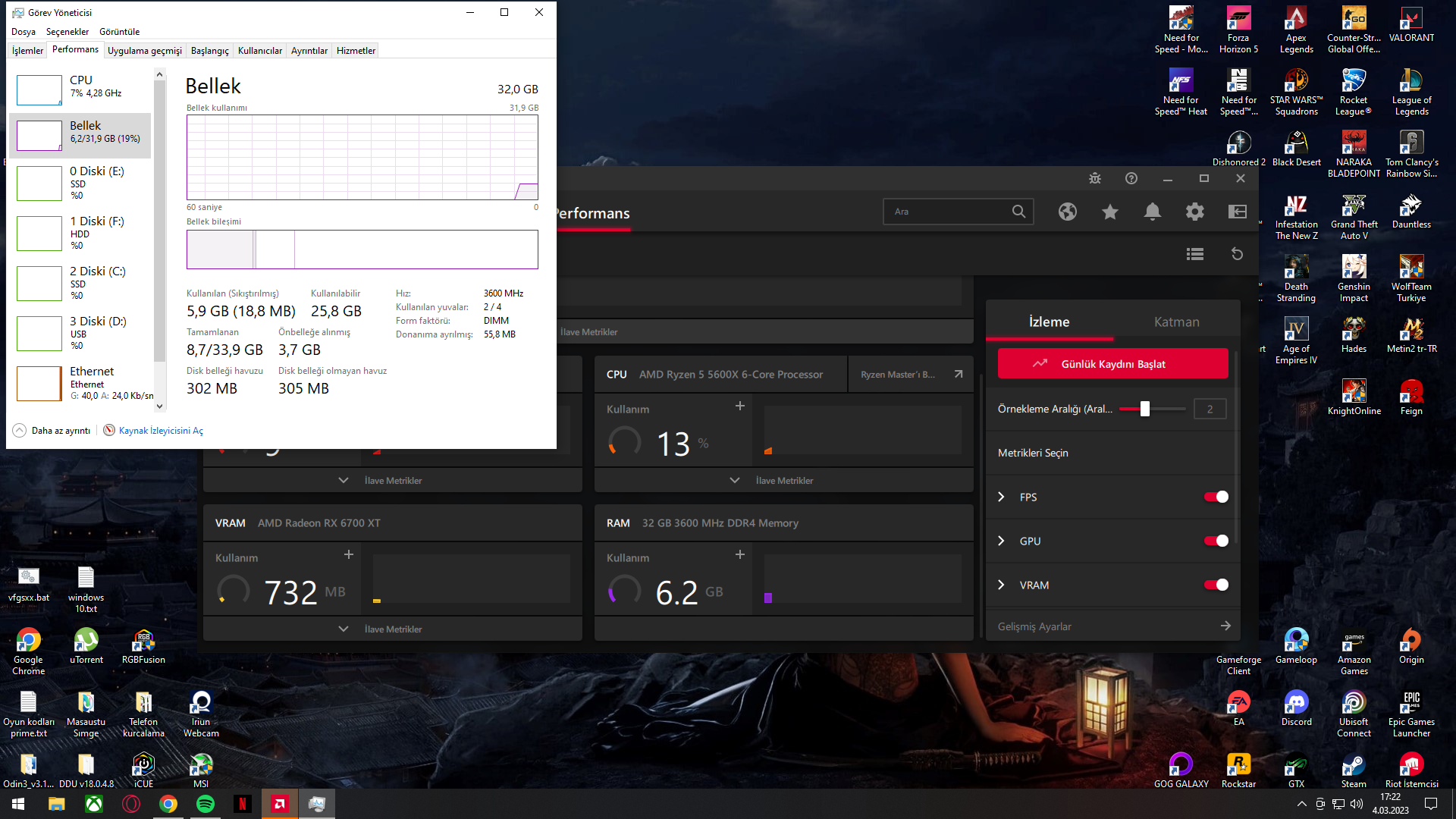Screen dimensions: 1456x819
Task: Open uTorrent desktop icon
Action: [x=86, y=646]
